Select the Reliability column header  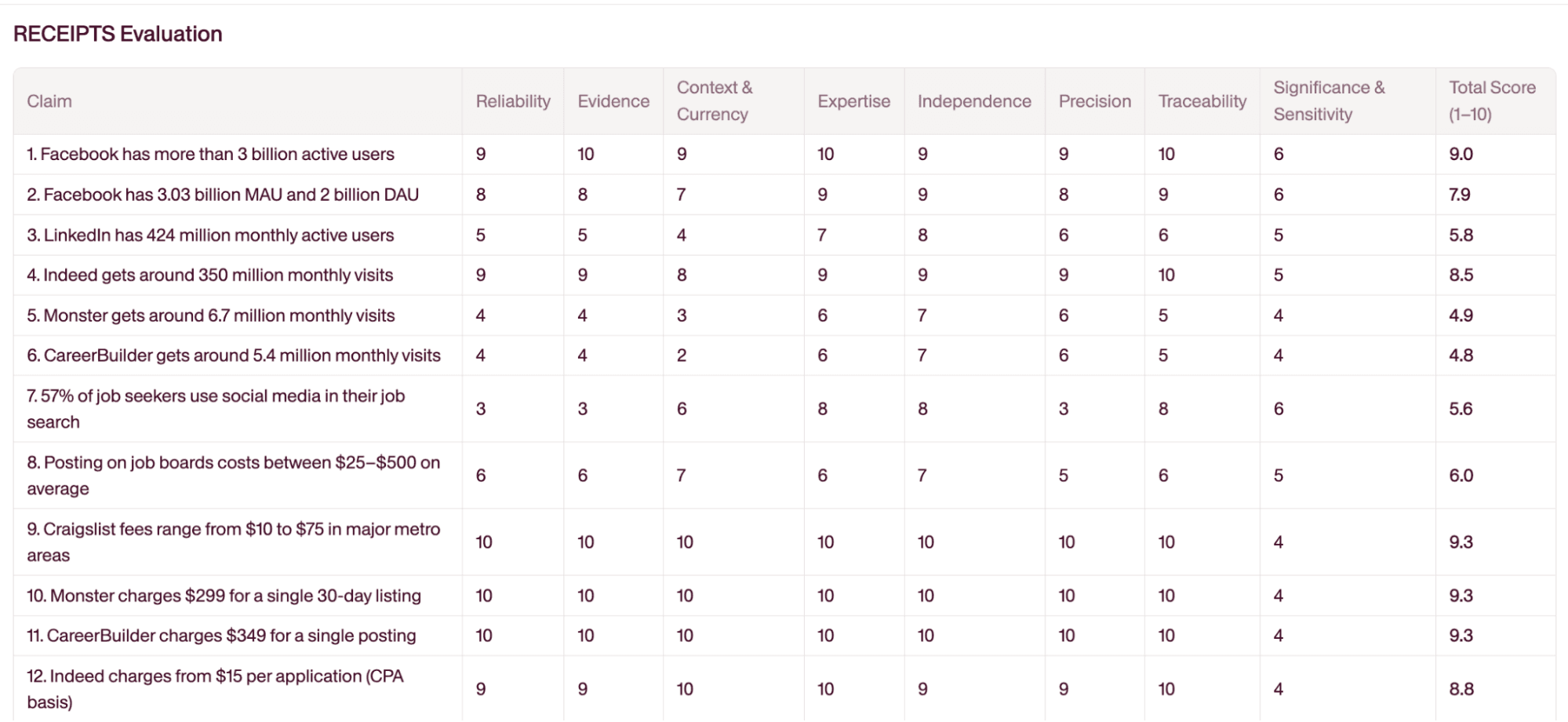(513, 101)
